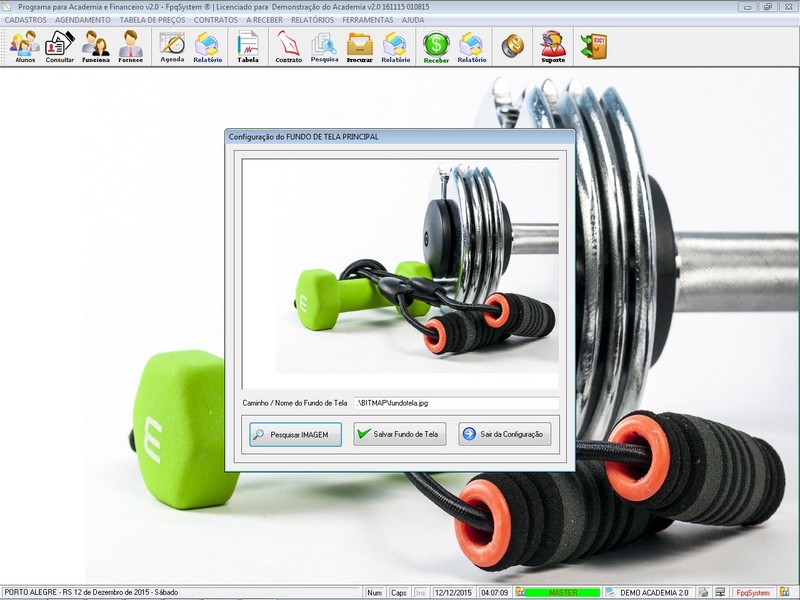The width and height of the screenshot is (800, 600).
Task: Click the Ins indicator in status bar
Action: (420, 592)
